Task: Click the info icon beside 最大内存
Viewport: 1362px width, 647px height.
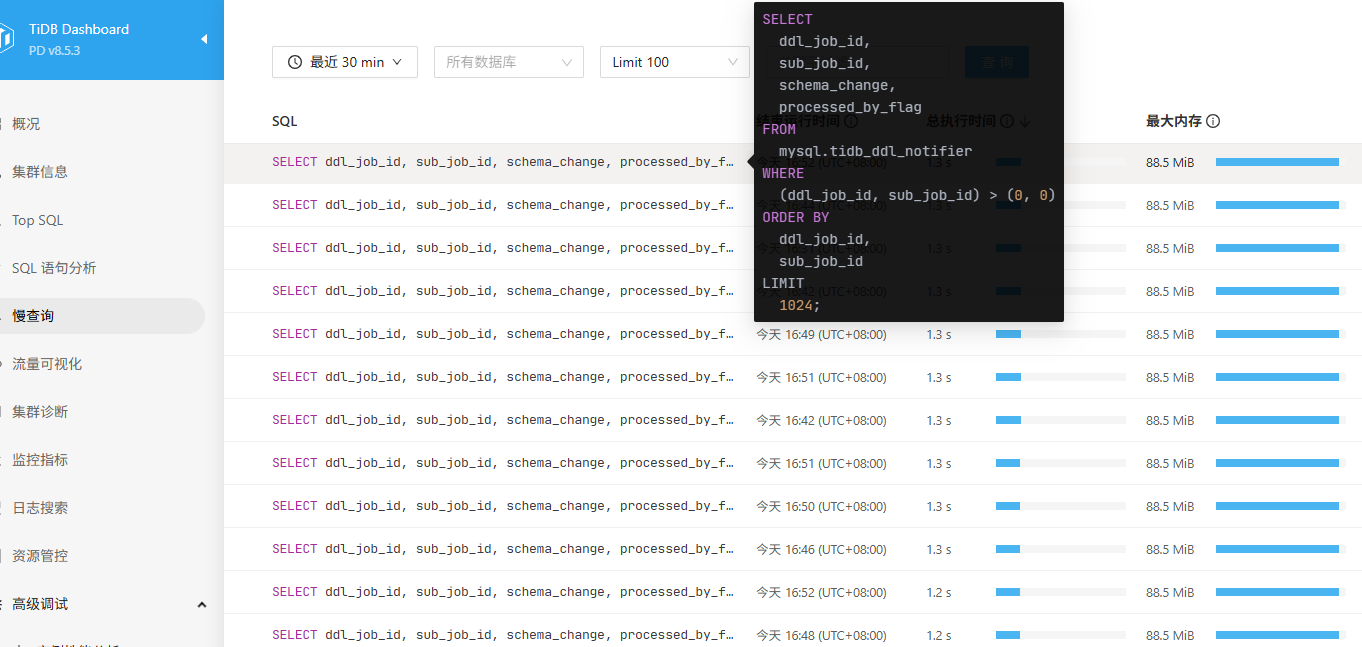Action: pyautogui.click(x=1213, y=121)
